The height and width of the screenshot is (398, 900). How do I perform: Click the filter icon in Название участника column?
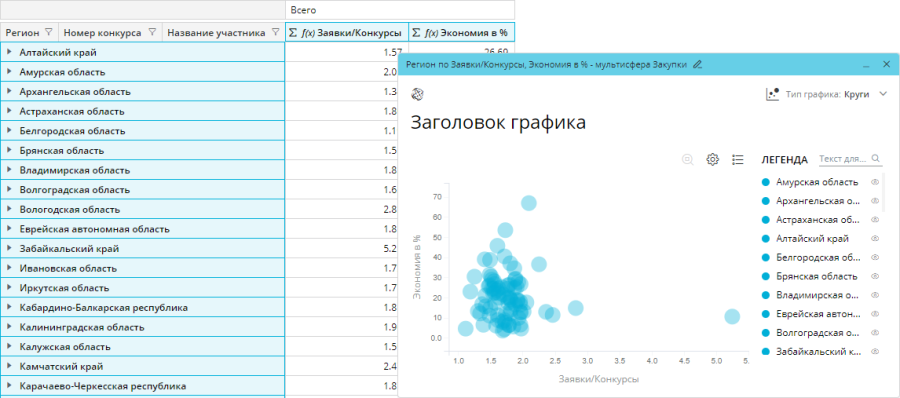pyautogui.click(x=276, y=33)
